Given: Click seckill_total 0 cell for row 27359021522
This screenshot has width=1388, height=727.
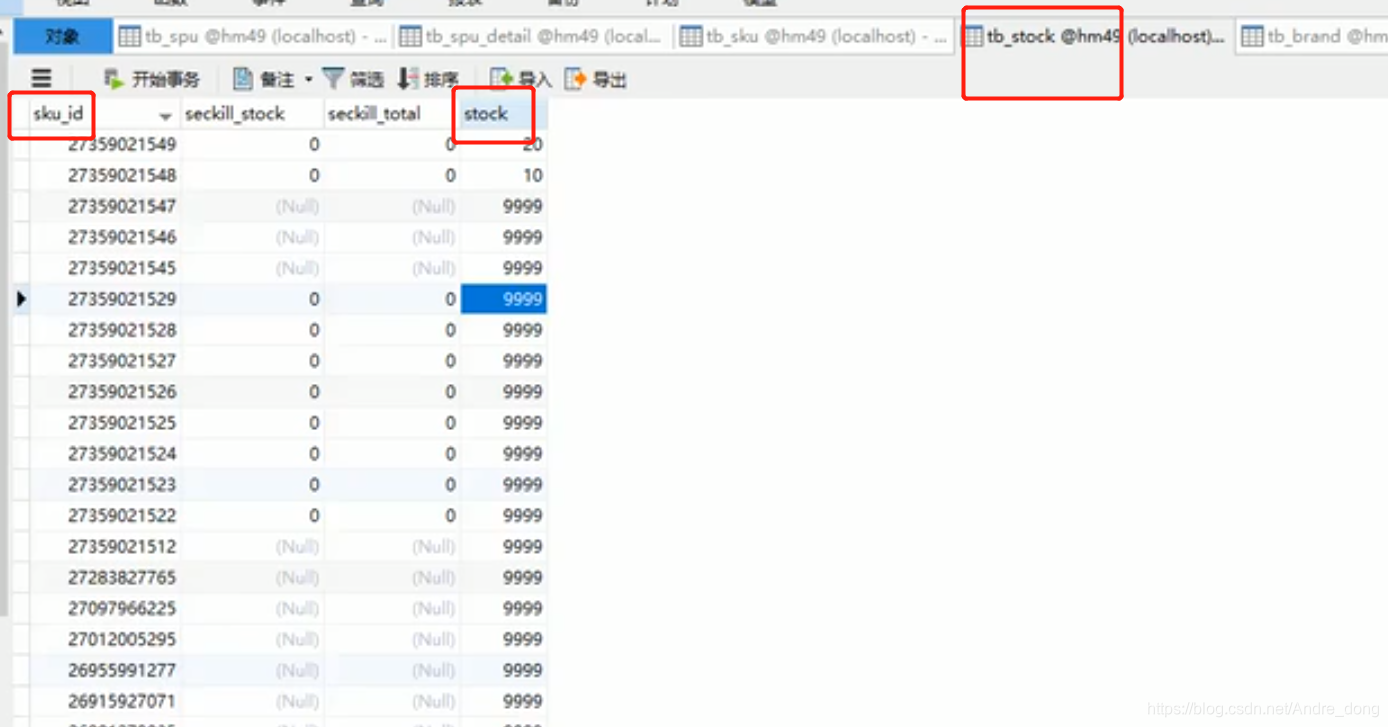Looking at the screenshot, I should coord(391,516).
